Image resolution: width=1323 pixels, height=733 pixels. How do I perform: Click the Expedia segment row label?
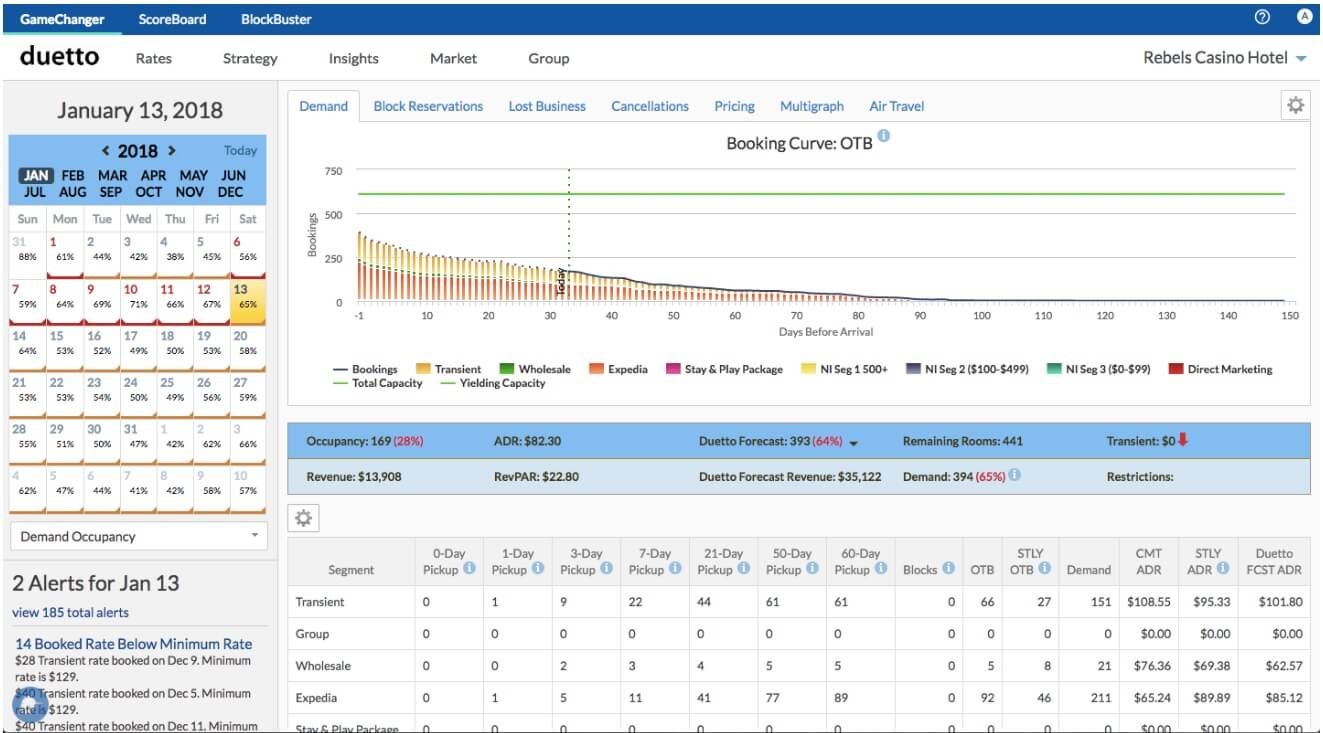point(316,698)
